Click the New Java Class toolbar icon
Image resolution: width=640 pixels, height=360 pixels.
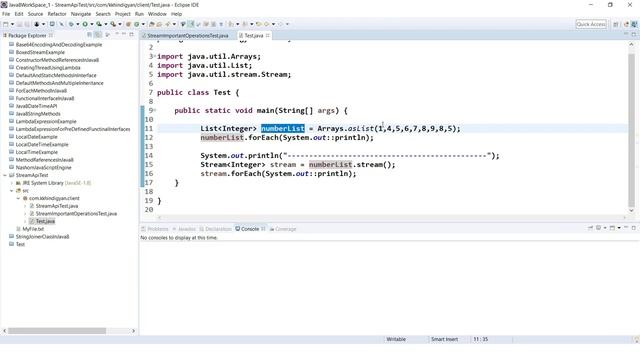click(136, 24)
